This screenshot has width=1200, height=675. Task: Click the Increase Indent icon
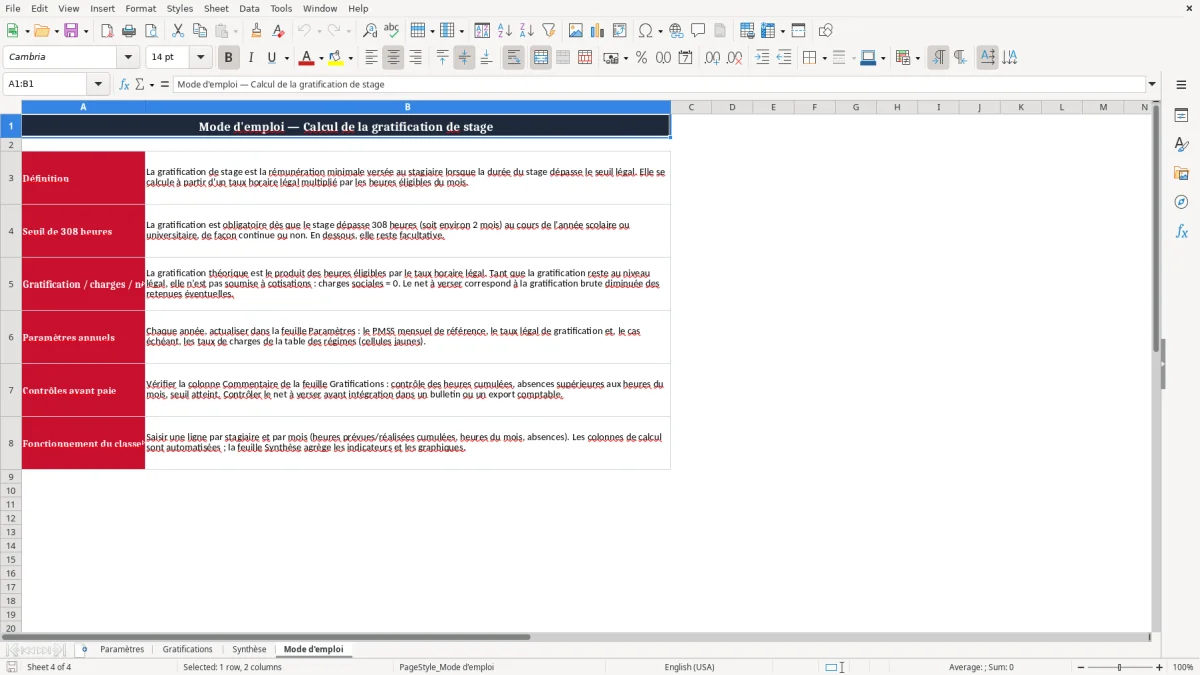pyautogui.click(x=762, y=58)
